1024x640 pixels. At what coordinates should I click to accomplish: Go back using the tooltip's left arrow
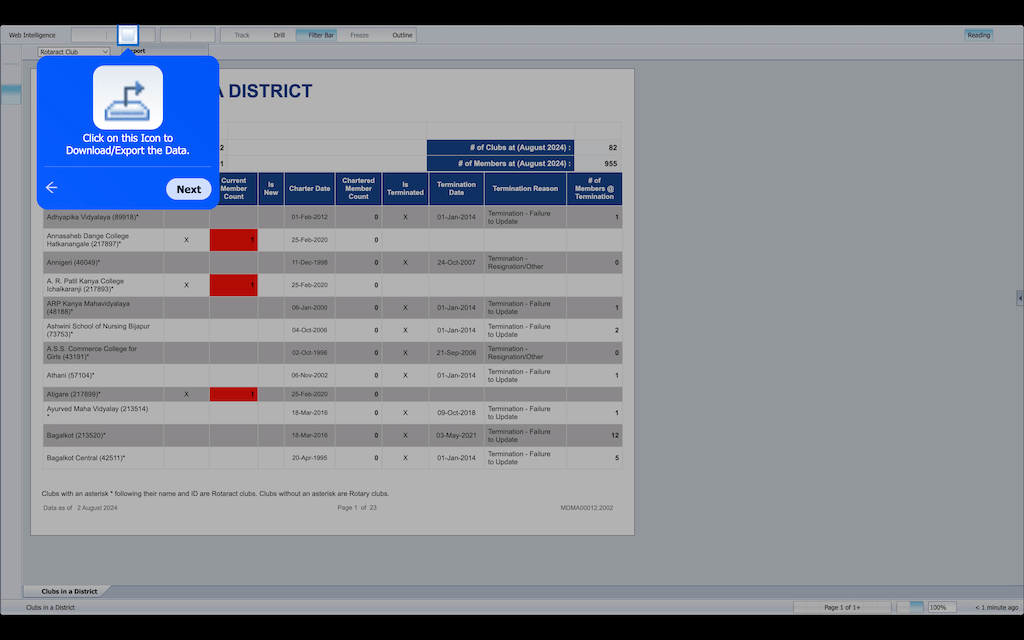click(x=52, y=188)
